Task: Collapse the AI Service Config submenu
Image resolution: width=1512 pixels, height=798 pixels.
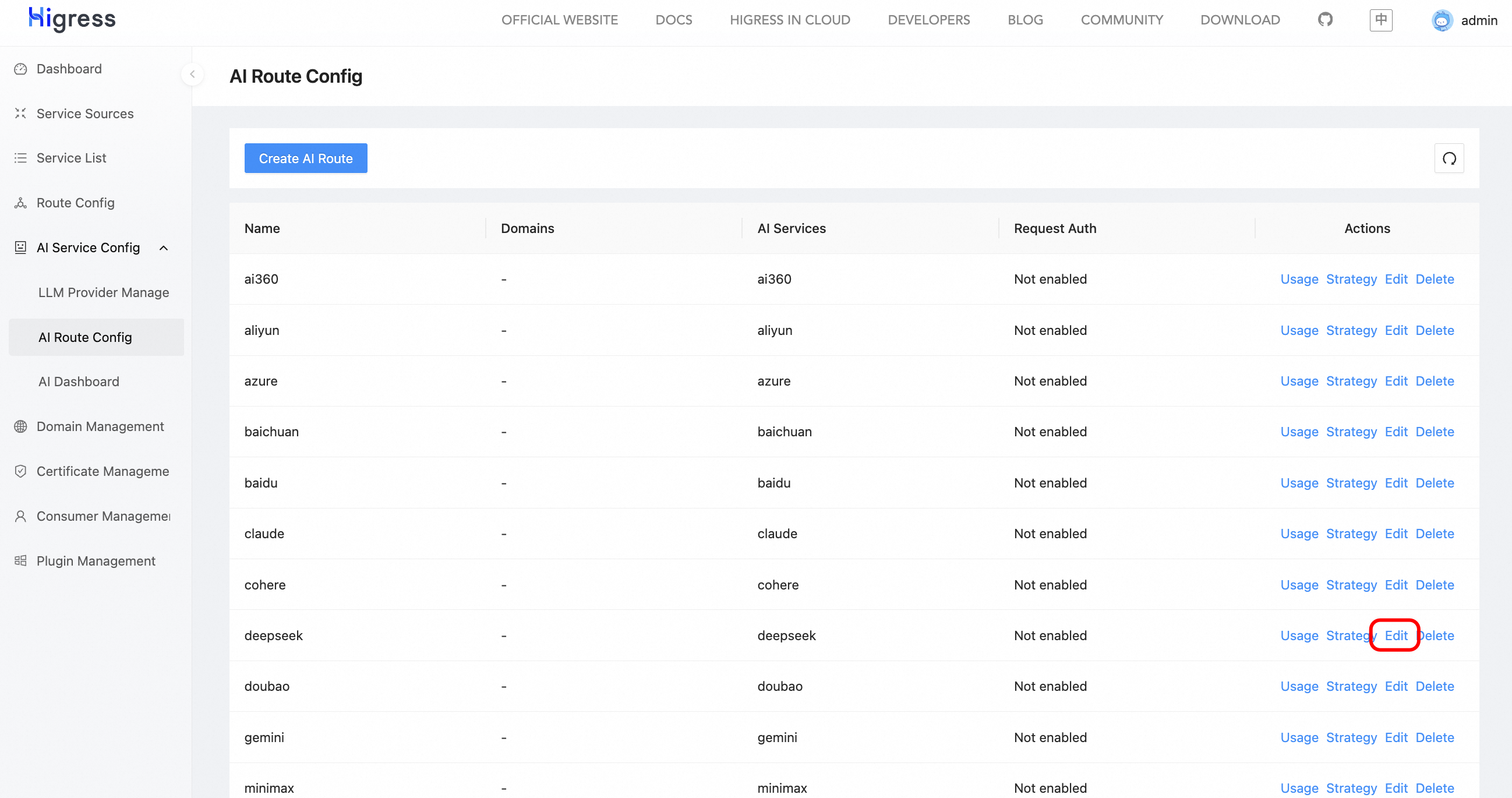Action: click(x=164, y=248)
